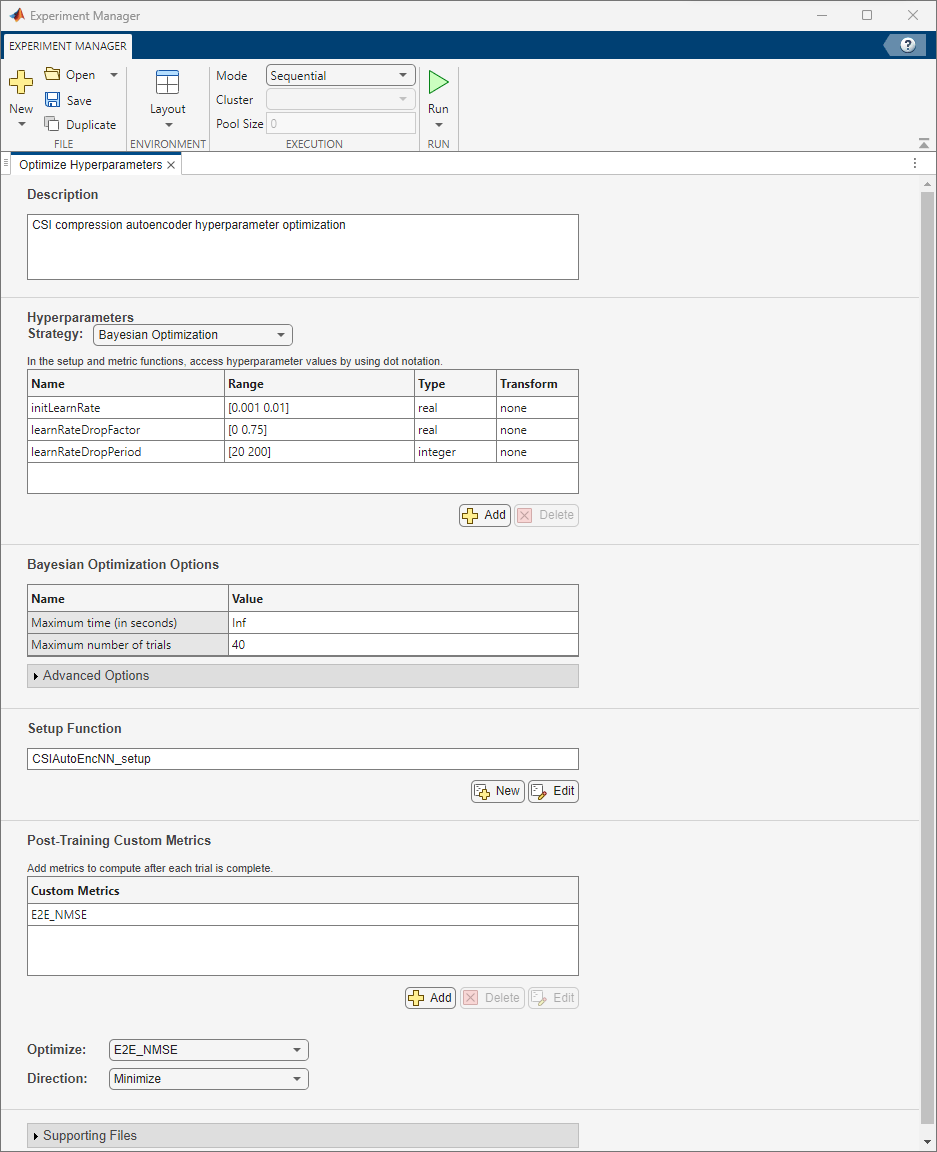
Task: Add a new custom metric
Action: 430,997
